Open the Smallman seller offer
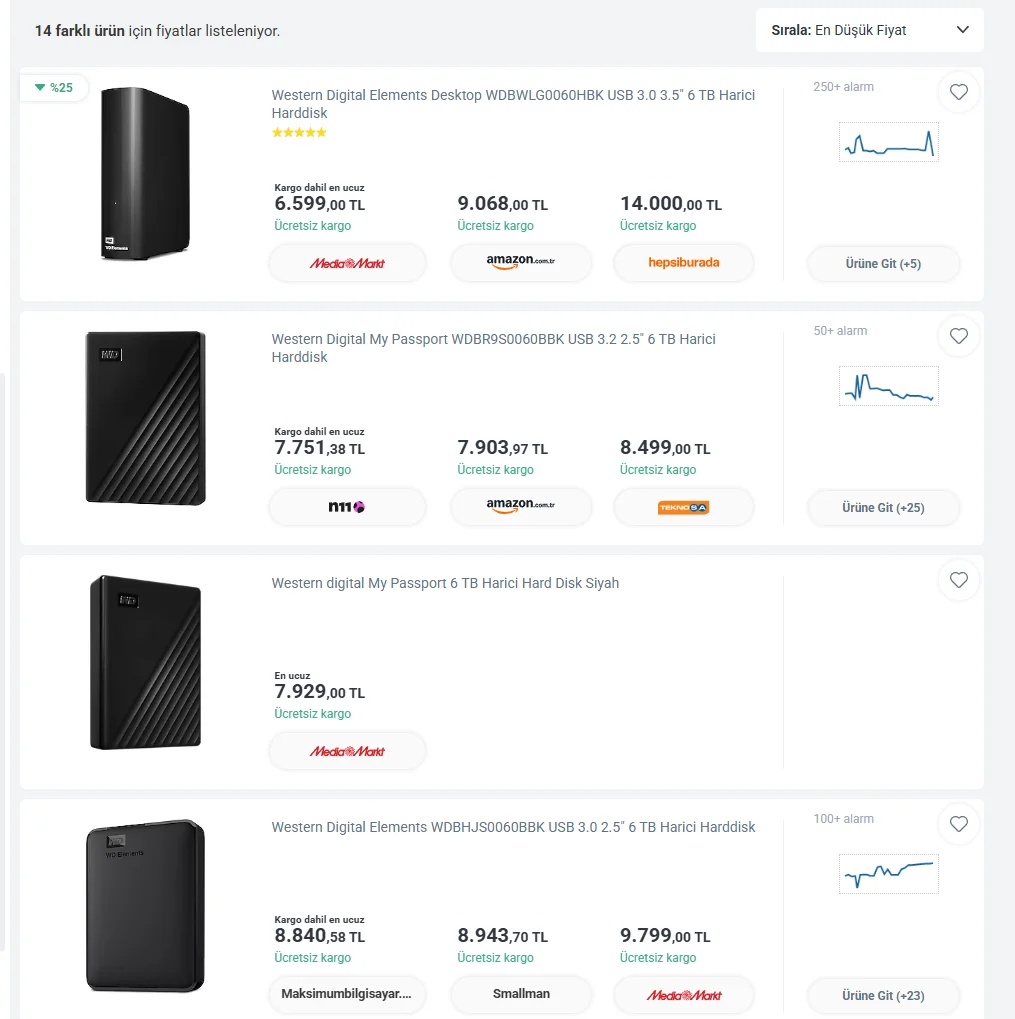 [521, 994]
